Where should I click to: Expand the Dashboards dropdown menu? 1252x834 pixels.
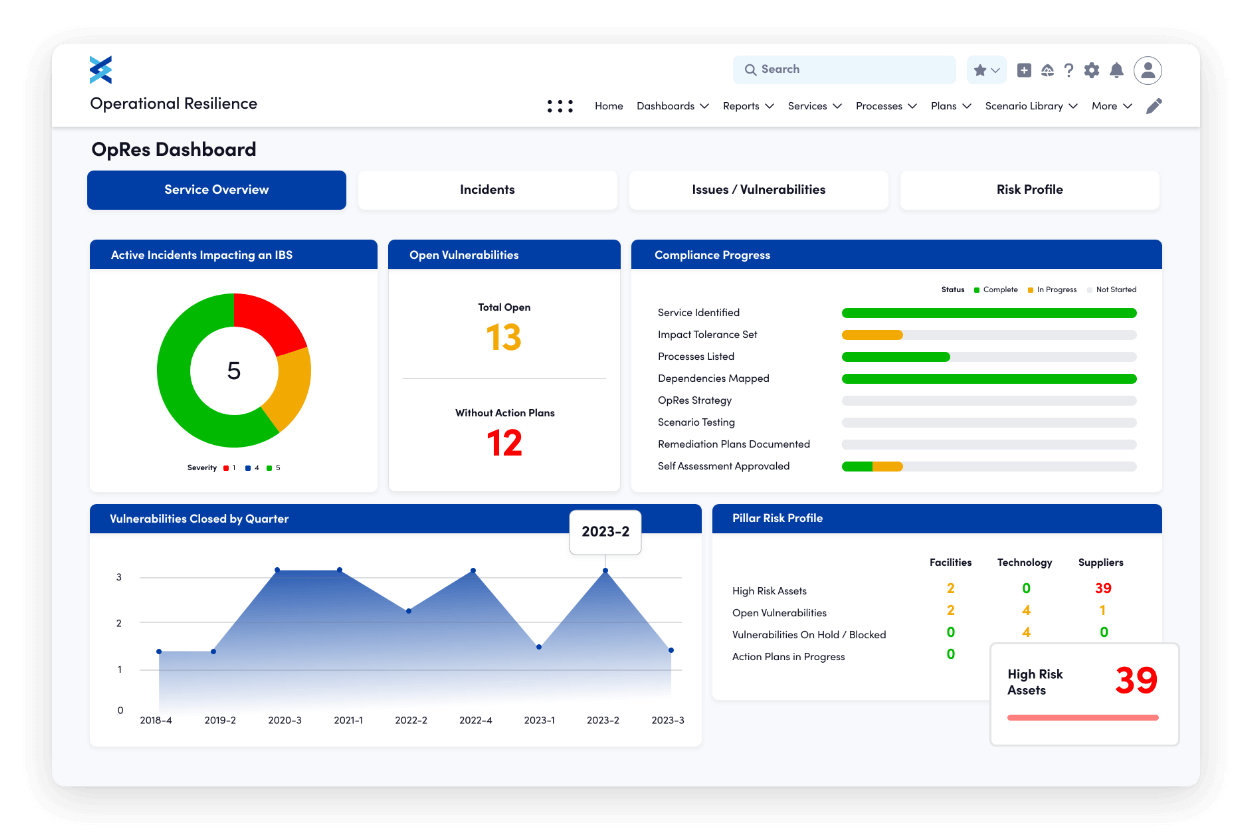pos(672,105)
